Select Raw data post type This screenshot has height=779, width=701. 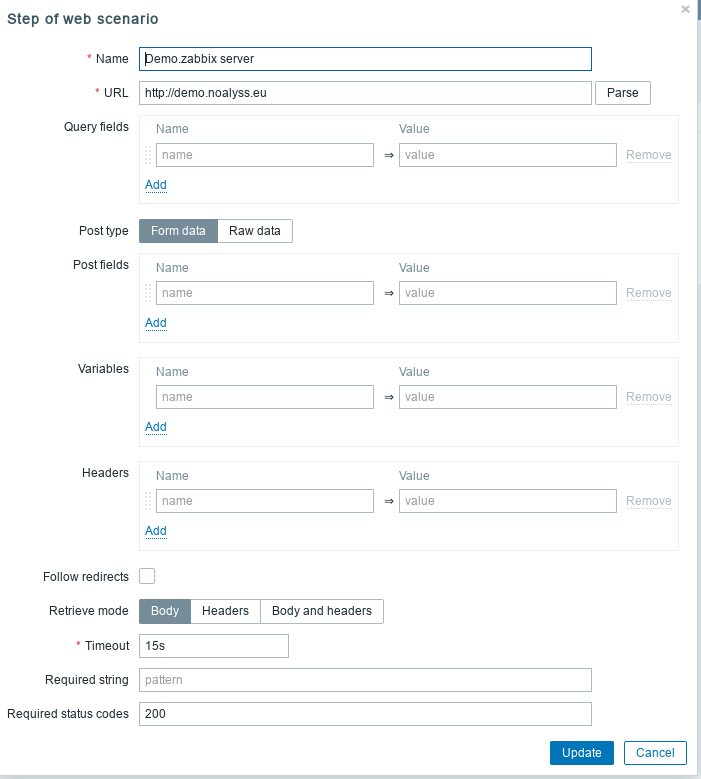tap(255, 231)
